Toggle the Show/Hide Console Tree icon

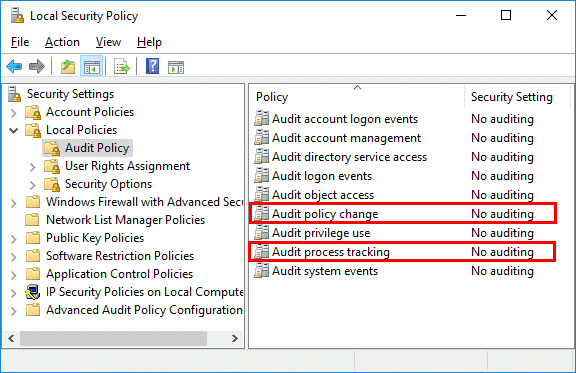pyautogui.click(x=91, y=67)
